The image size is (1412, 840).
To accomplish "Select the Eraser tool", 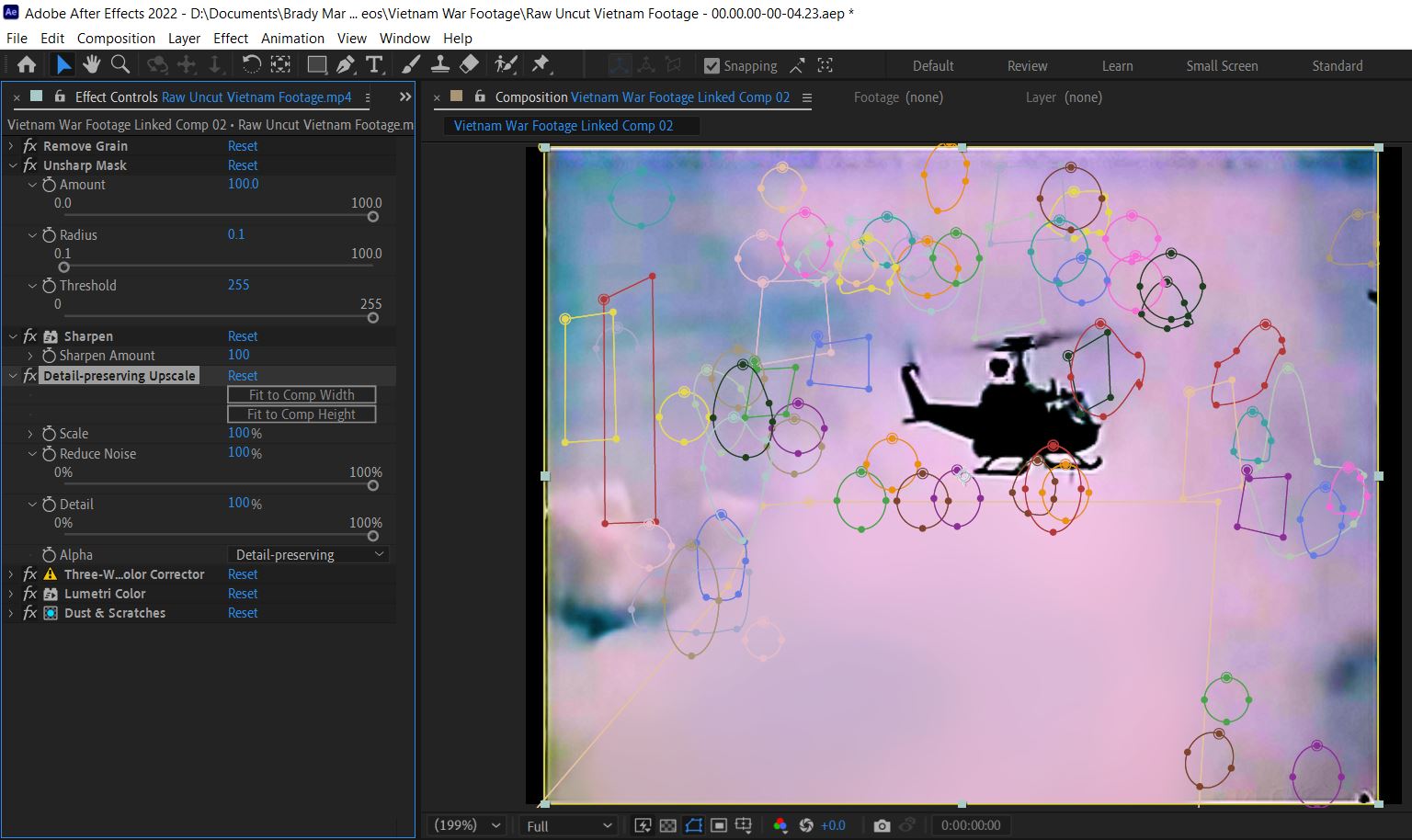I will pyautogui.click(x=469, y=64).
